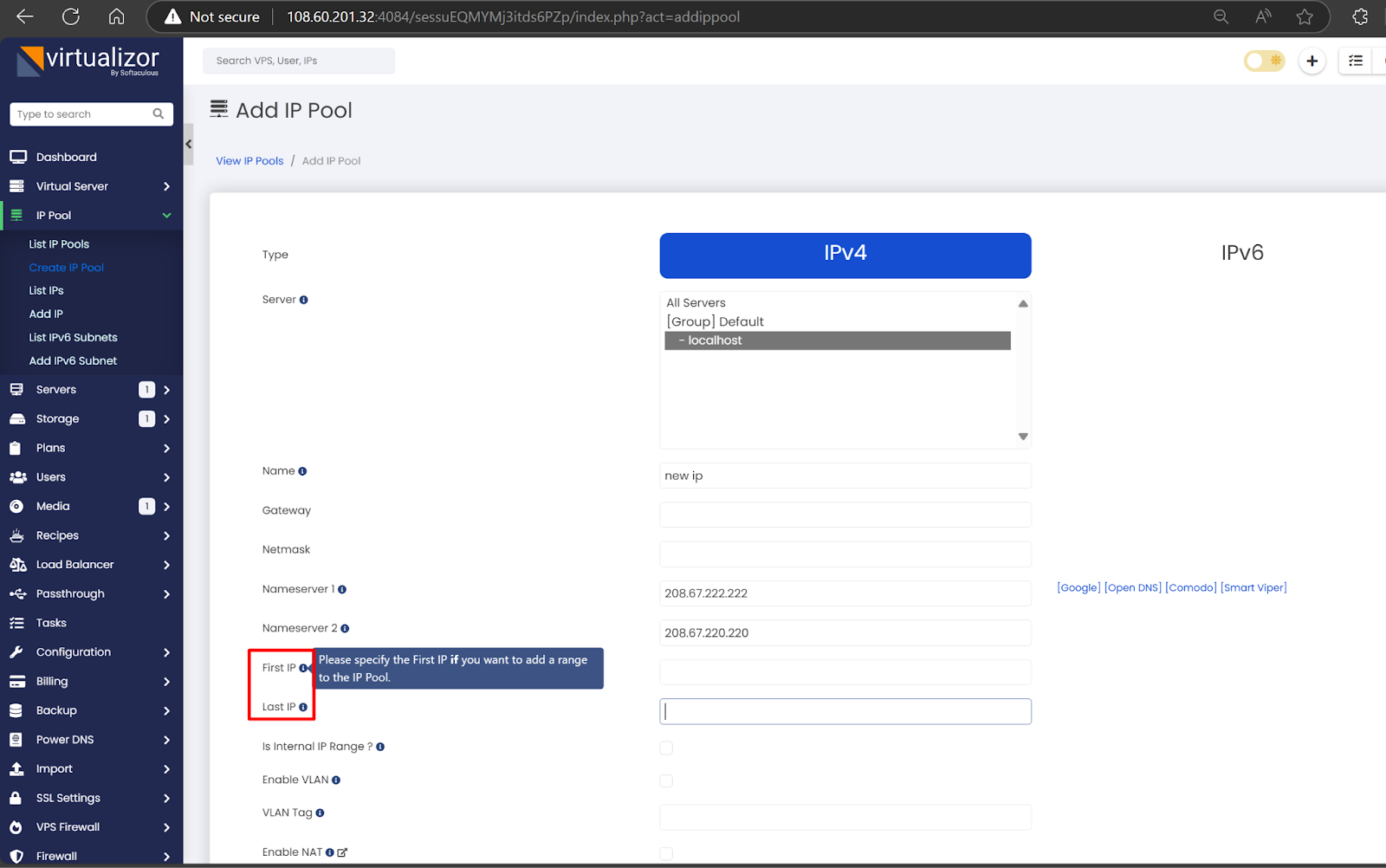This screenshot has width=1386, height=868.
Task: Click the Recipes chef-hat icon
Action: click(18, 535)
